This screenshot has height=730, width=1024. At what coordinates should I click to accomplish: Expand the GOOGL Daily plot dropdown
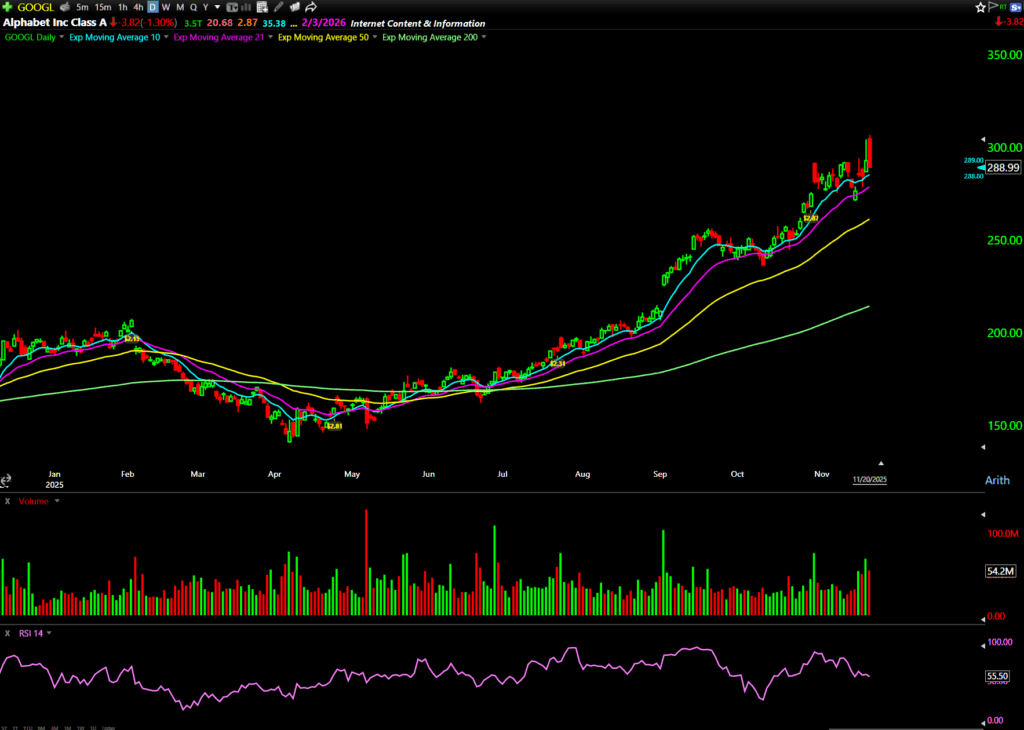(64, 37)
